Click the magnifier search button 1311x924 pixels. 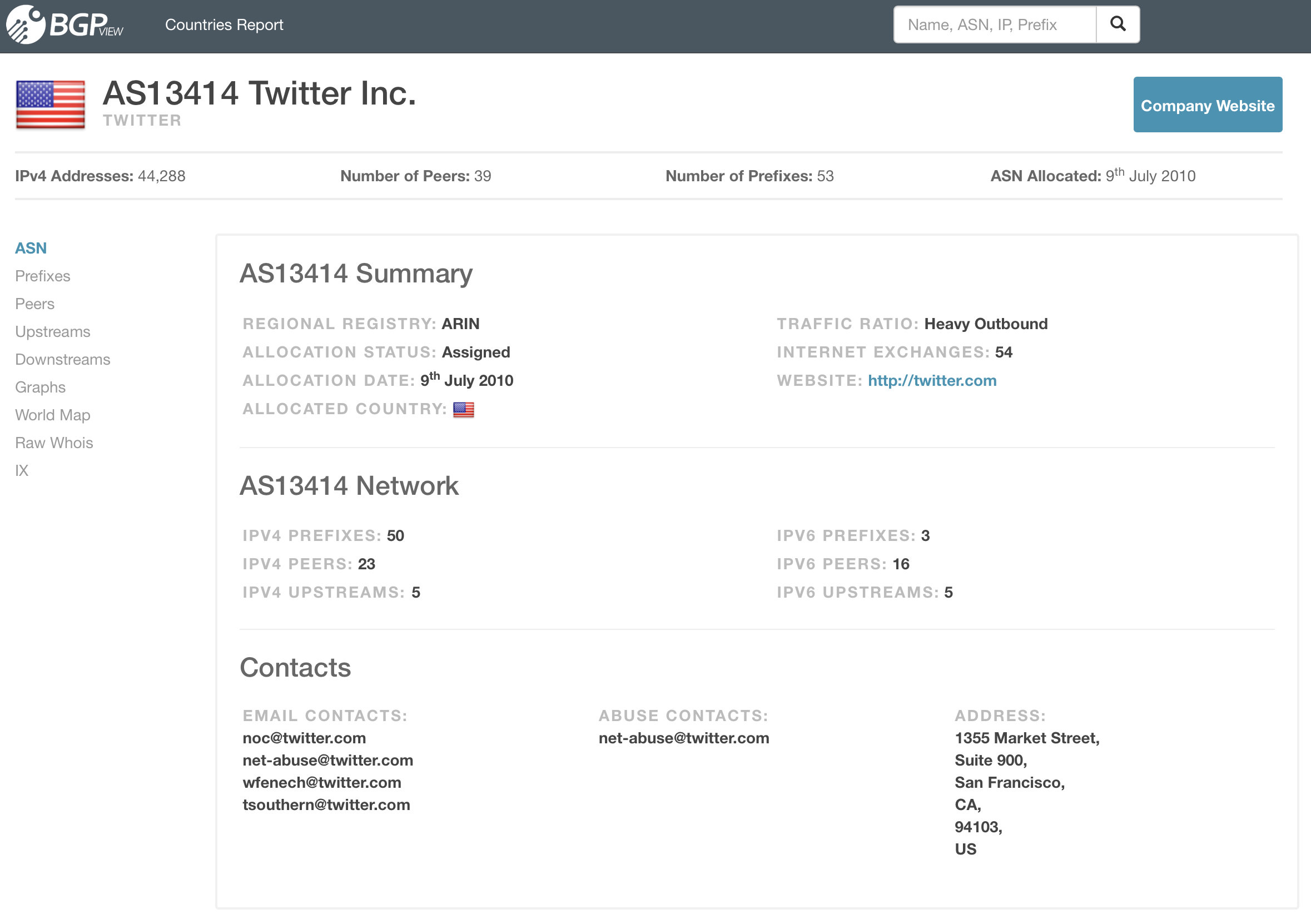1118,24
